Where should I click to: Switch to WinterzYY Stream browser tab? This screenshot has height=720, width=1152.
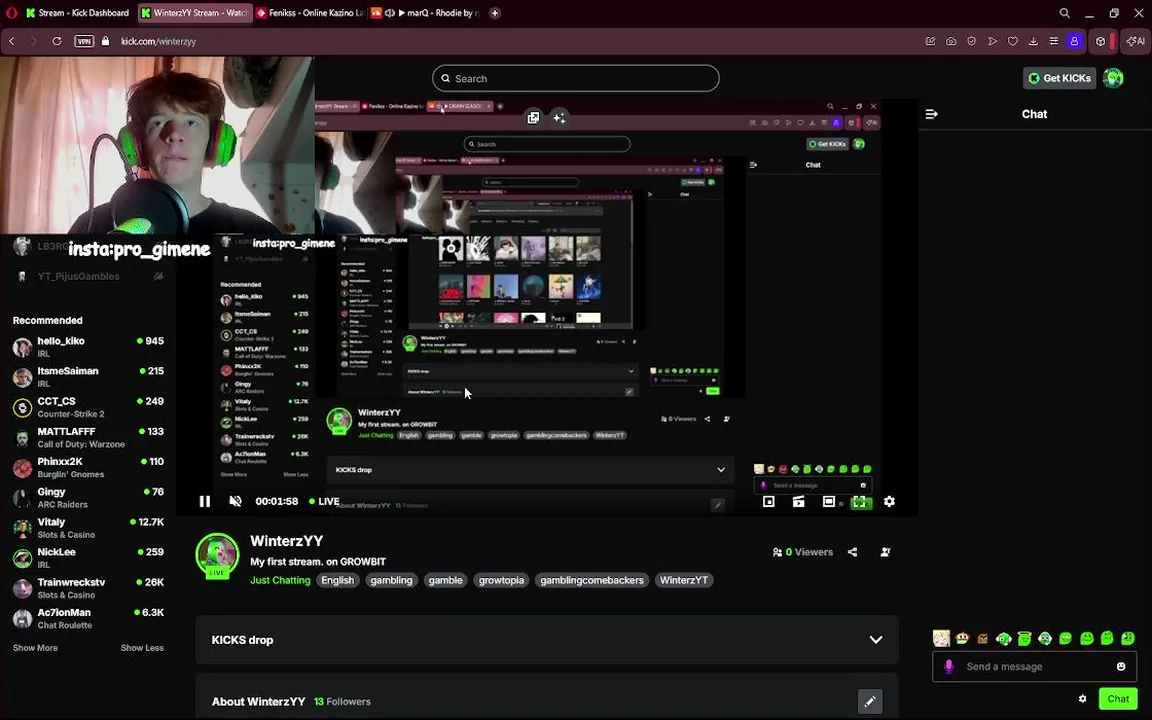click(x=194, y=12)
